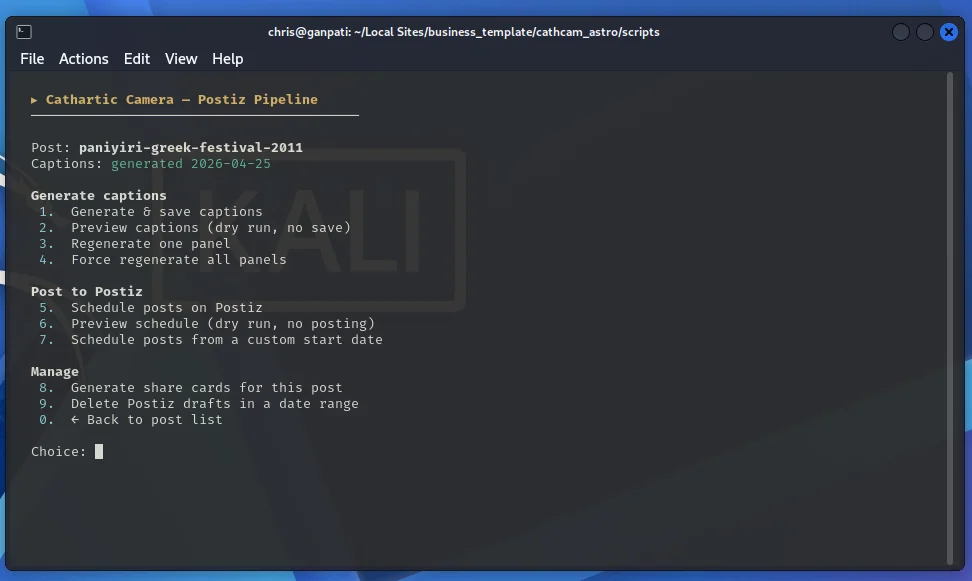Click option 'Regenerate one panel'

pyautogui.click(x=151, y=244)
